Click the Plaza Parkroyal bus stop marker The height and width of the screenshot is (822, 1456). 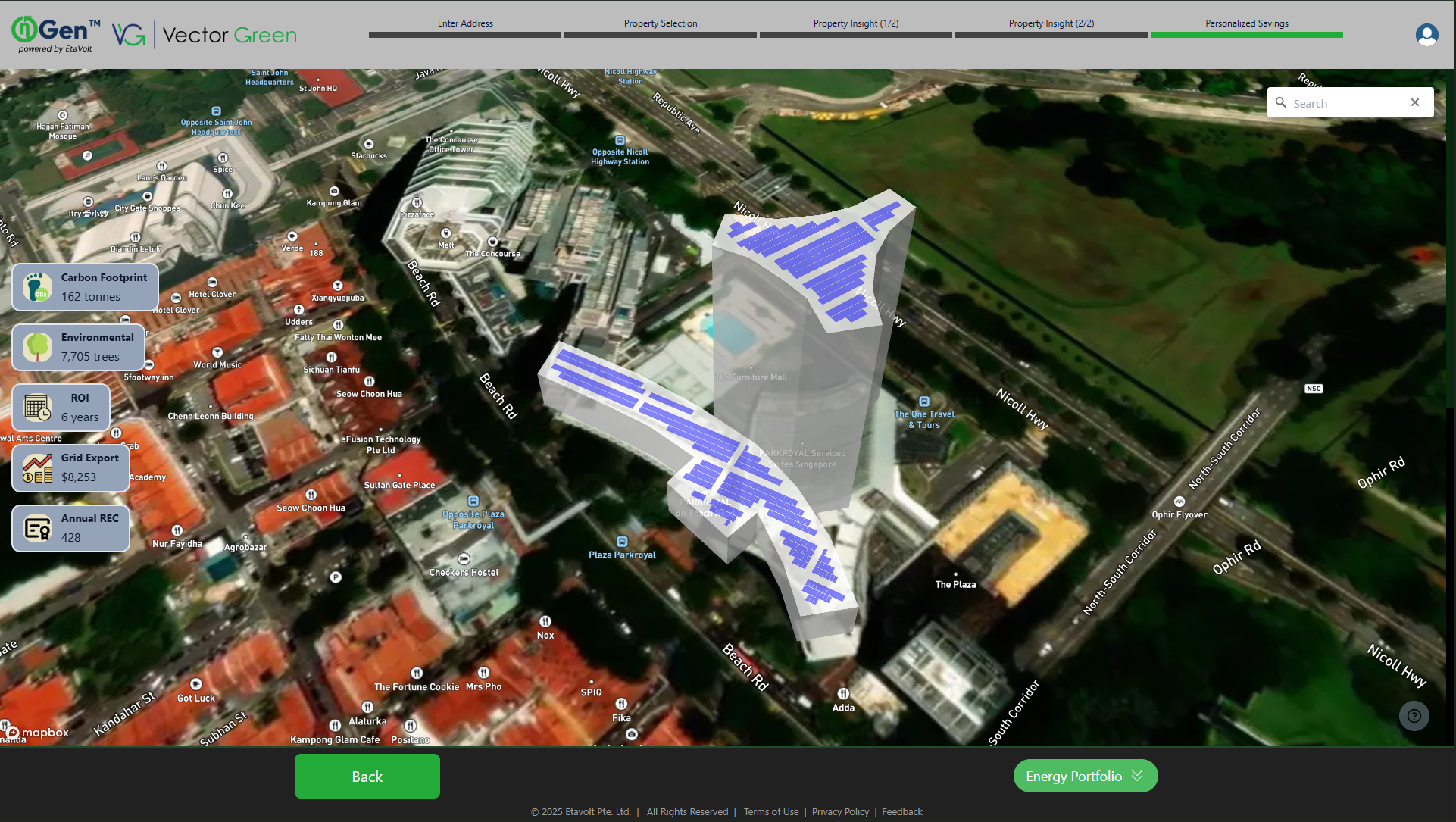point(622,542)
